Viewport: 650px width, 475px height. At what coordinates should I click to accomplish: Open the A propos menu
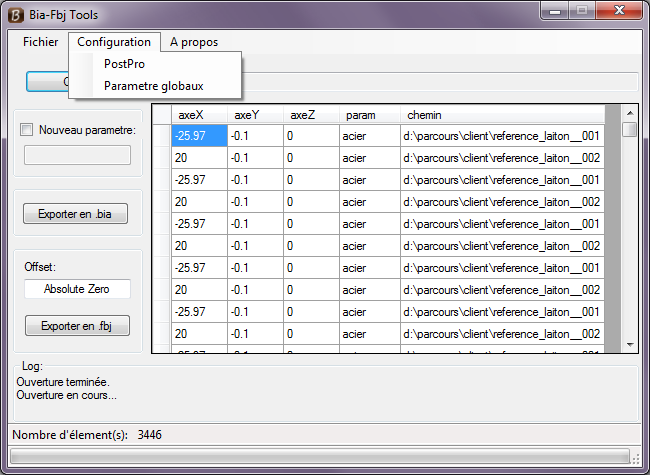[194, 42]
